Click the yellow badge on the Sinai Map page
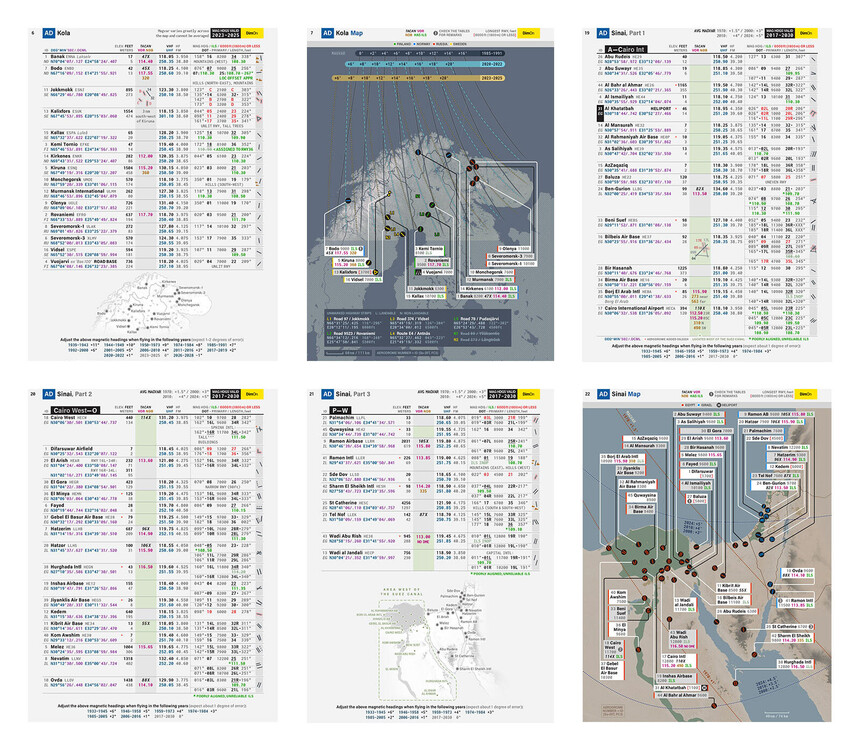This screenshot has height=750, width=860. (x=806, y=394)
